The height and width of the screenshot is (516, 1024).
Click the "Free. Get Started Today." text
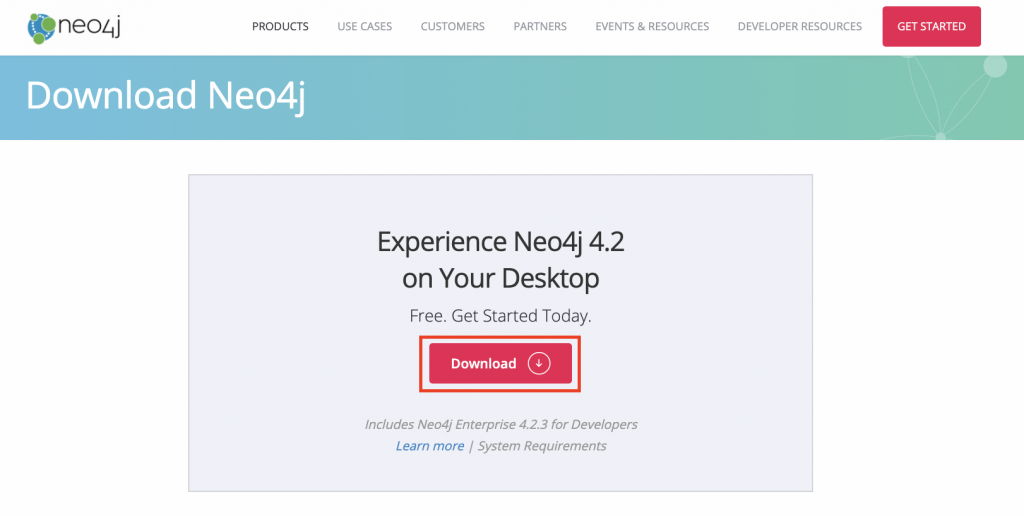501,316
